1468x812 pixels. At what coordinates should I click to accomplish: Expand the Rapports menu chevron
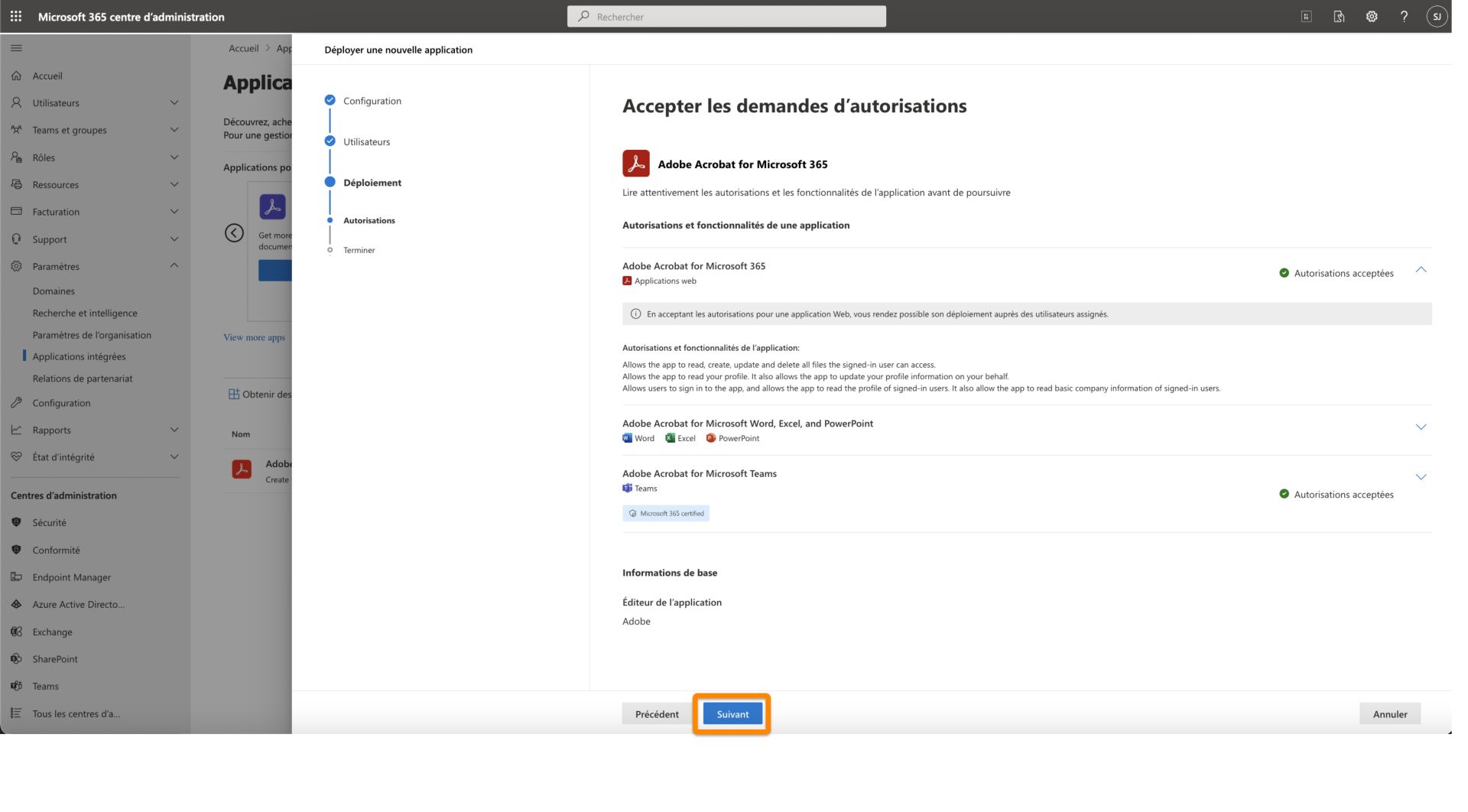174,430
